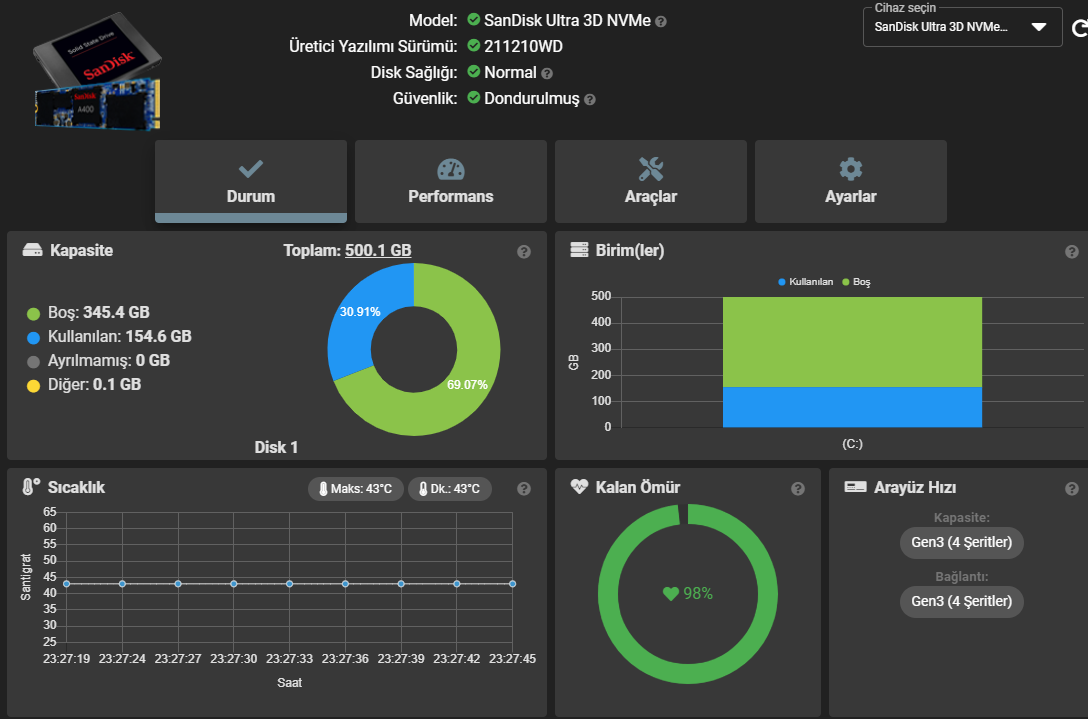Click the SanDisk Ultra 3D NVMe model text
Viewport: 1088px width, 719px height.
pyautogui.click(x=568, y=20)
